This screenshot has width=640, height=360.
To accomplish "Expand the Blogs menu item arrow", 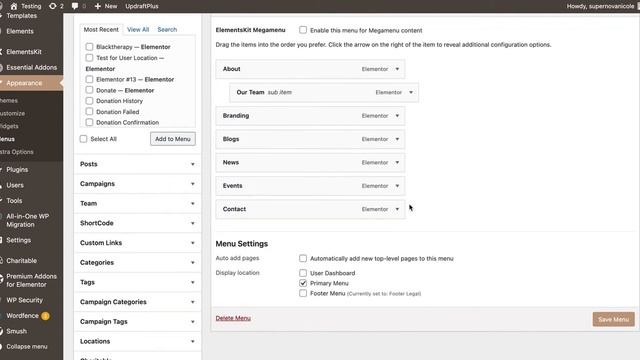I will click(397, 139).
